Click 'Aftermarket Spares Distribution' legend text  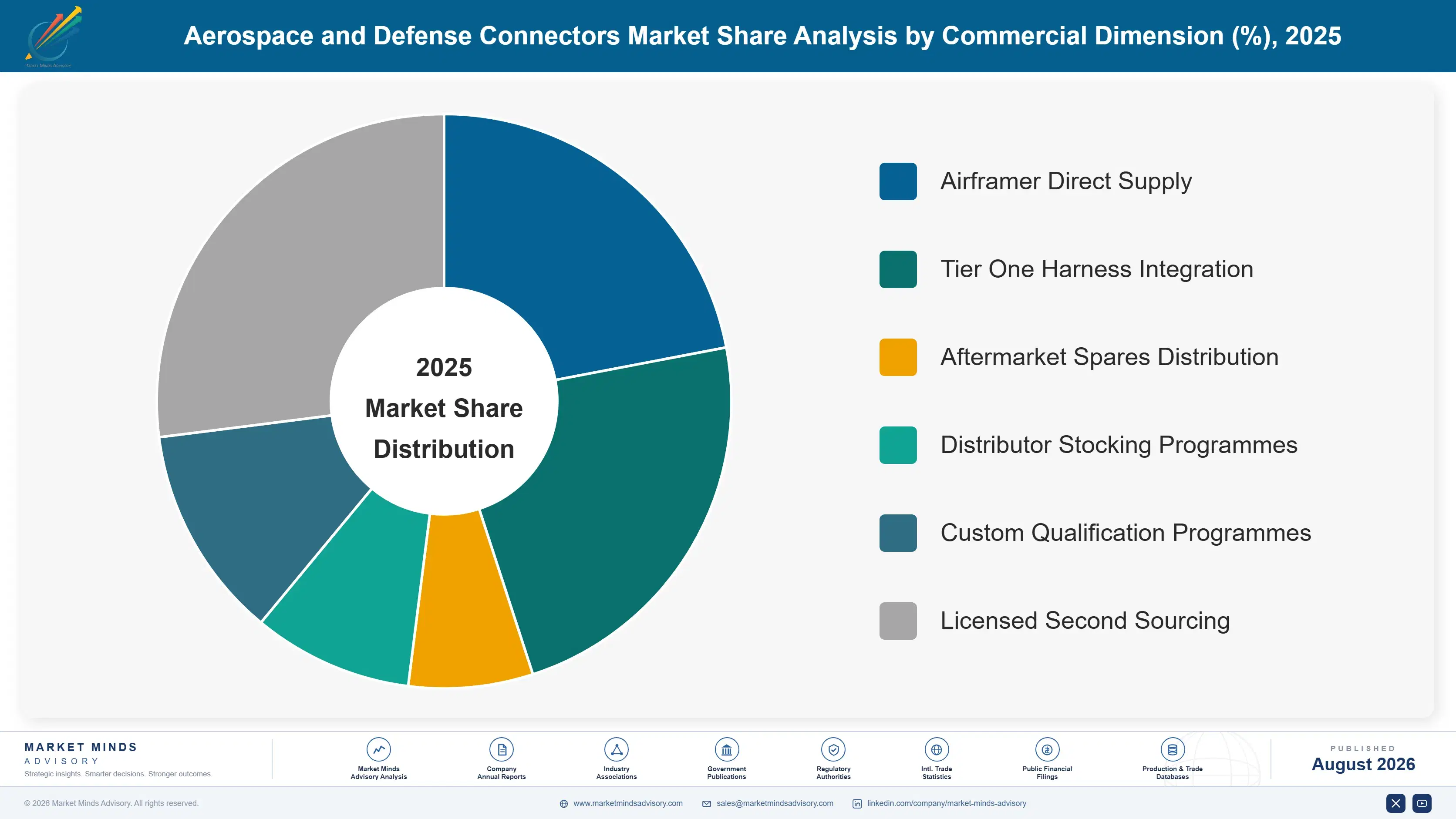(x=1109, y=357)
